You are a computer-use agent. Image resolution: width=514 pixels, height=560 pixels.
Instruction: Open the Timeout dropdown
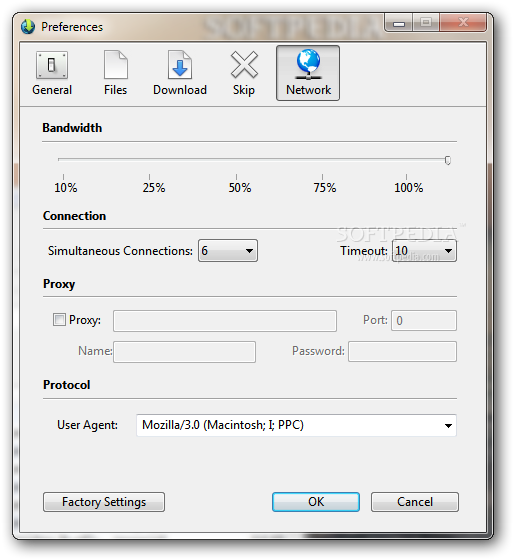click(x=424, y=251)
